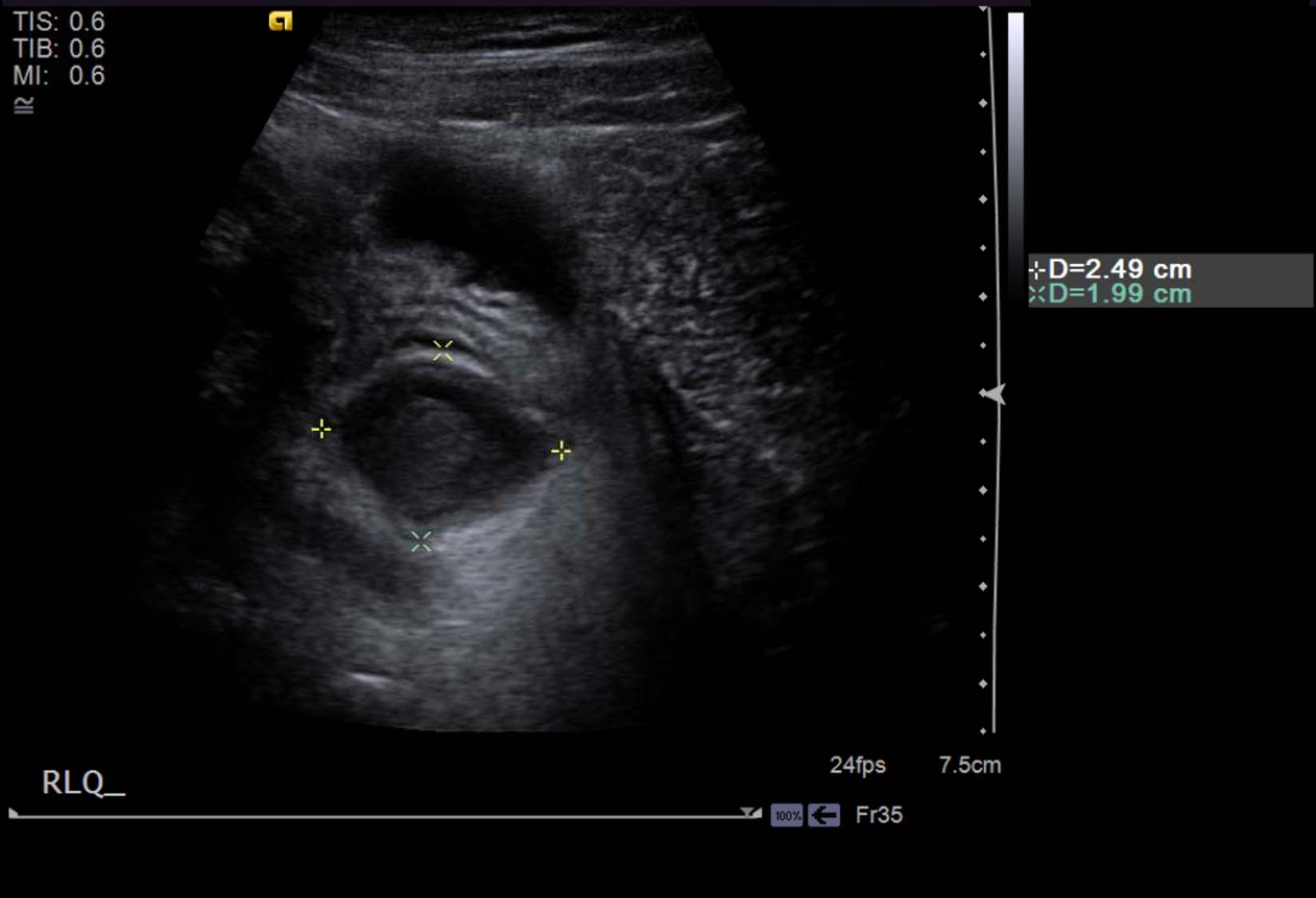Click the 100% cine speed icon
The image size is (1316, 898).
(787, 816)
